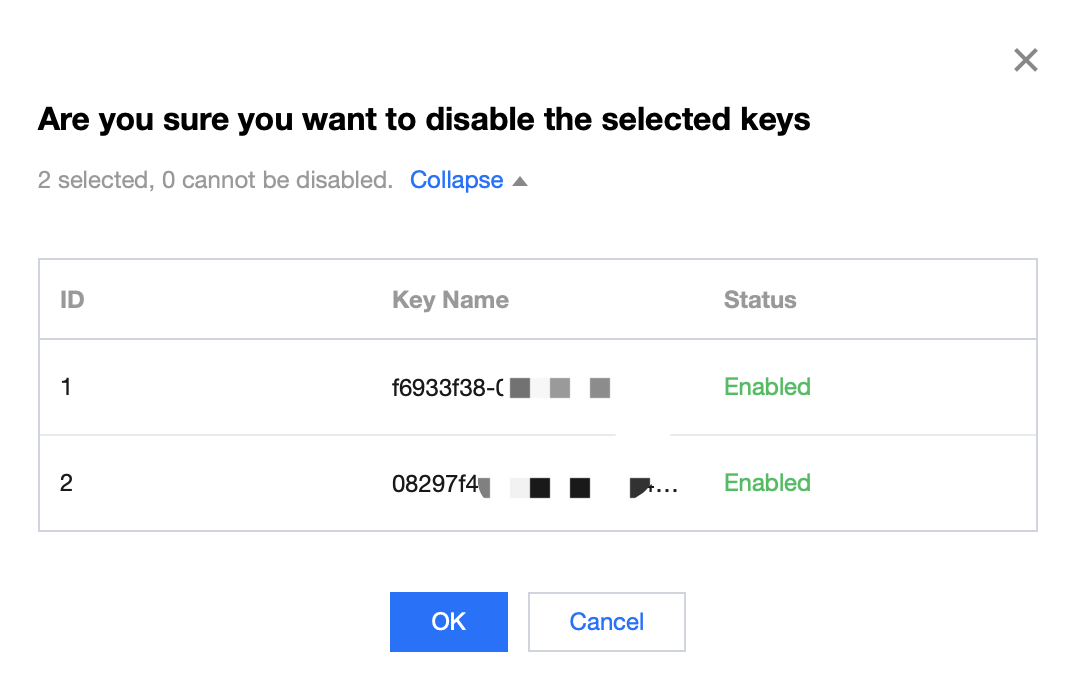
Task: Click Enabled status of the first key
Action: 767,387
